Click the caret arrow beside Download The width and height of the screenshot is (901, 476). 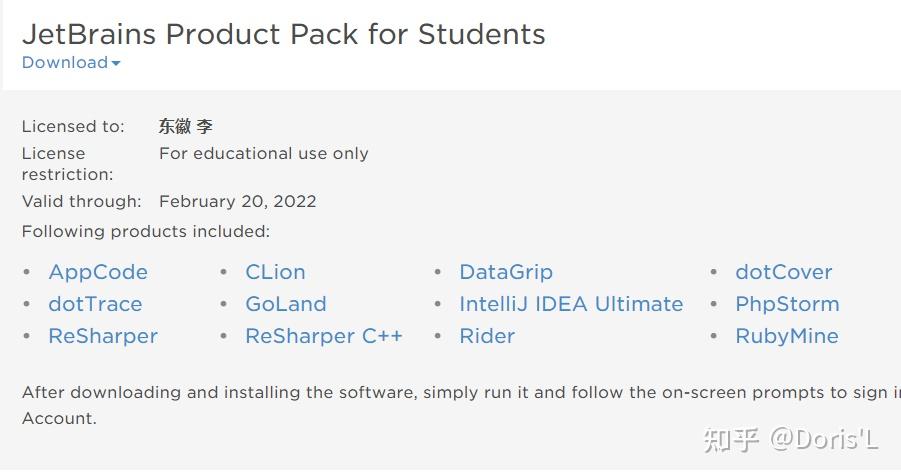coord(116,64)
